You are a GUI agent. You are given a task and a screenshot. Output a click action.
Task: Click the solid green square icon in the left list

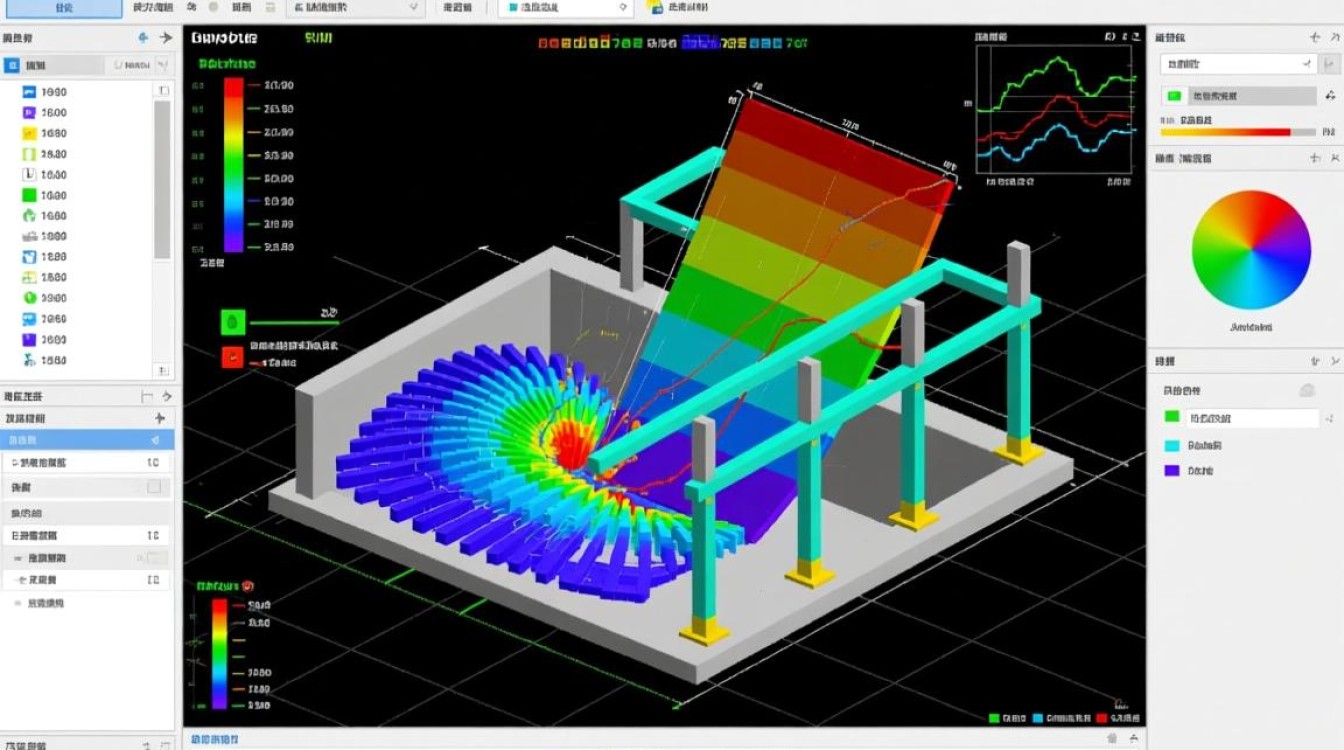click(x=29, y=196)
